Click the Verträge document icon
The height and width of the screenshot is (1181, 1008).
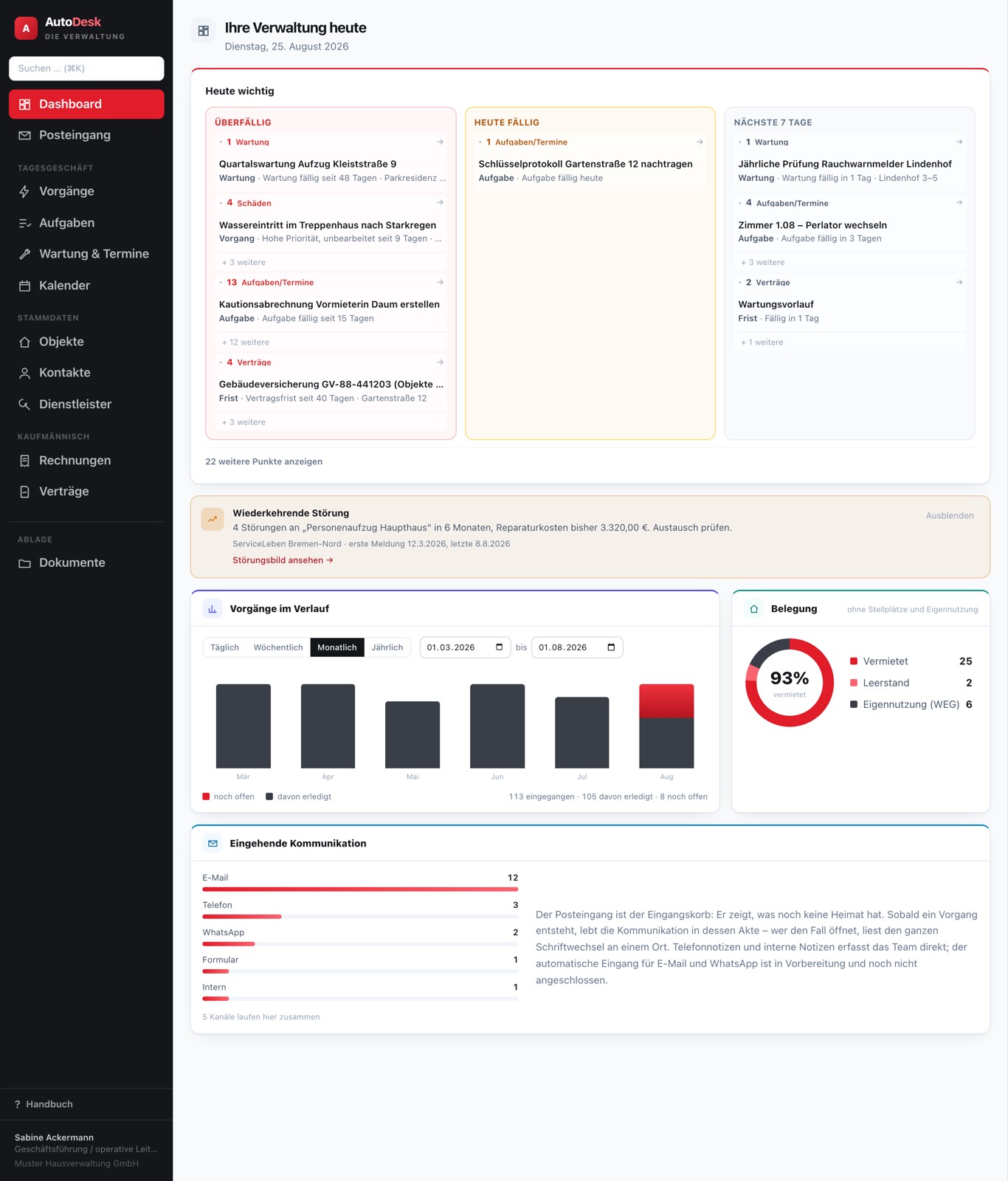tap(24, 492)
